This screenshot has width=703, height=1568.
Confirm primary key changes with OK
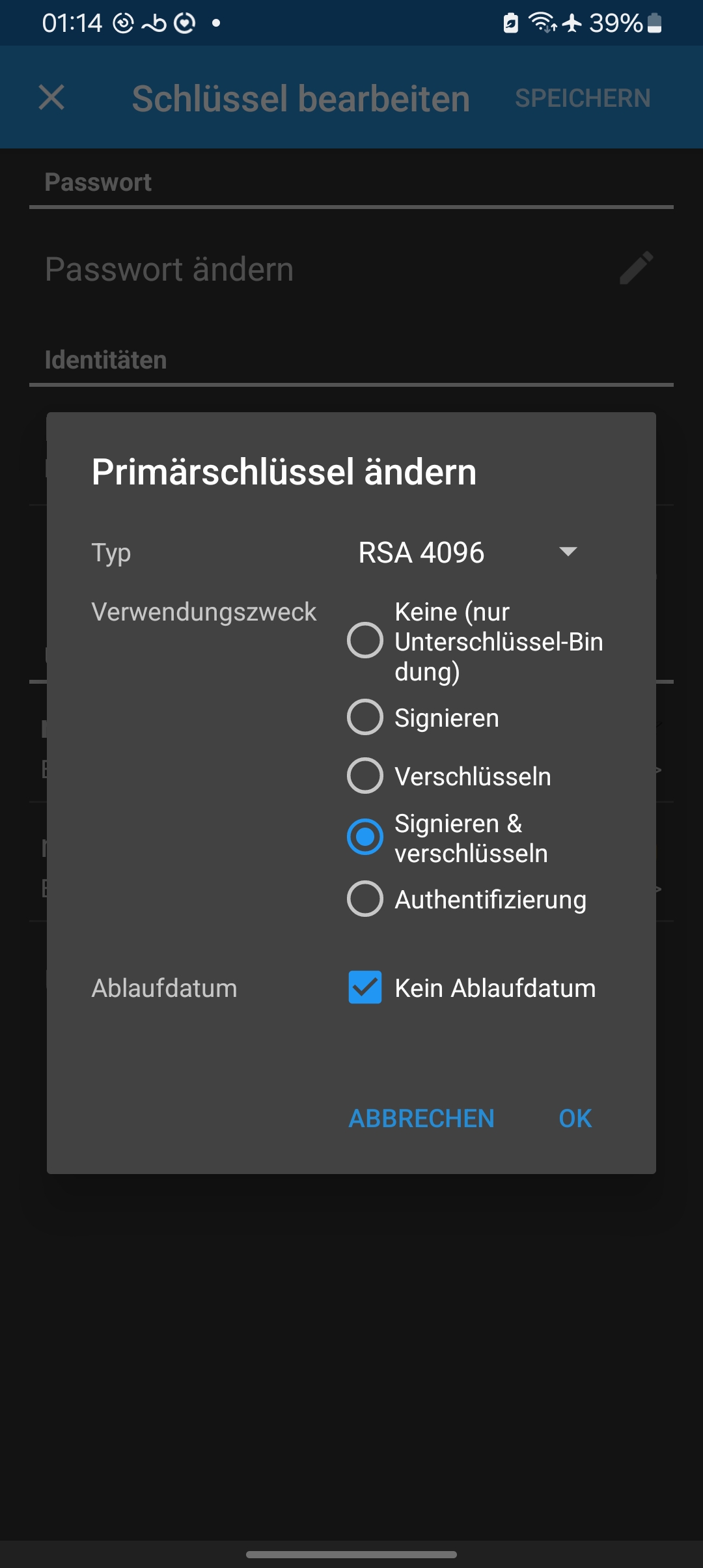(x=574, y=1118)
